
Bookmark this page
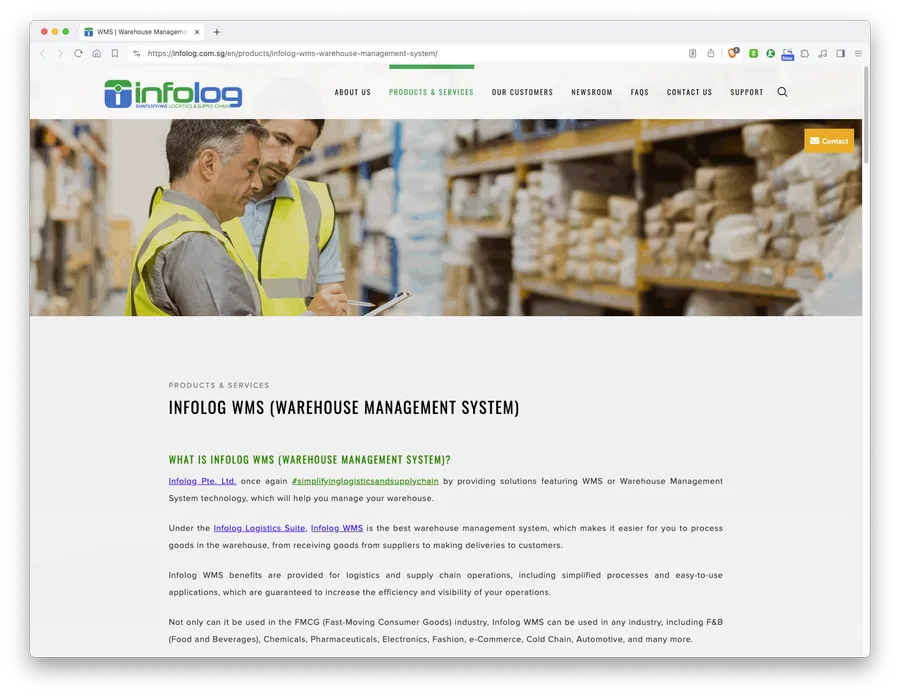click(x=115, y=53)
